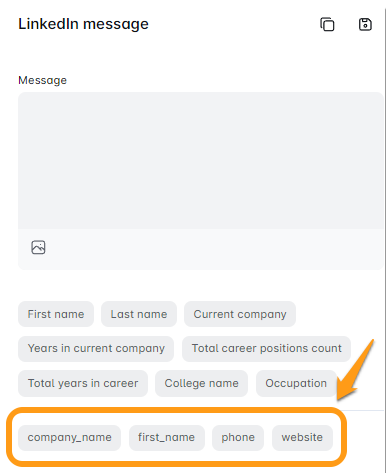Copy the LinkedIn message template

coord(327,24)
